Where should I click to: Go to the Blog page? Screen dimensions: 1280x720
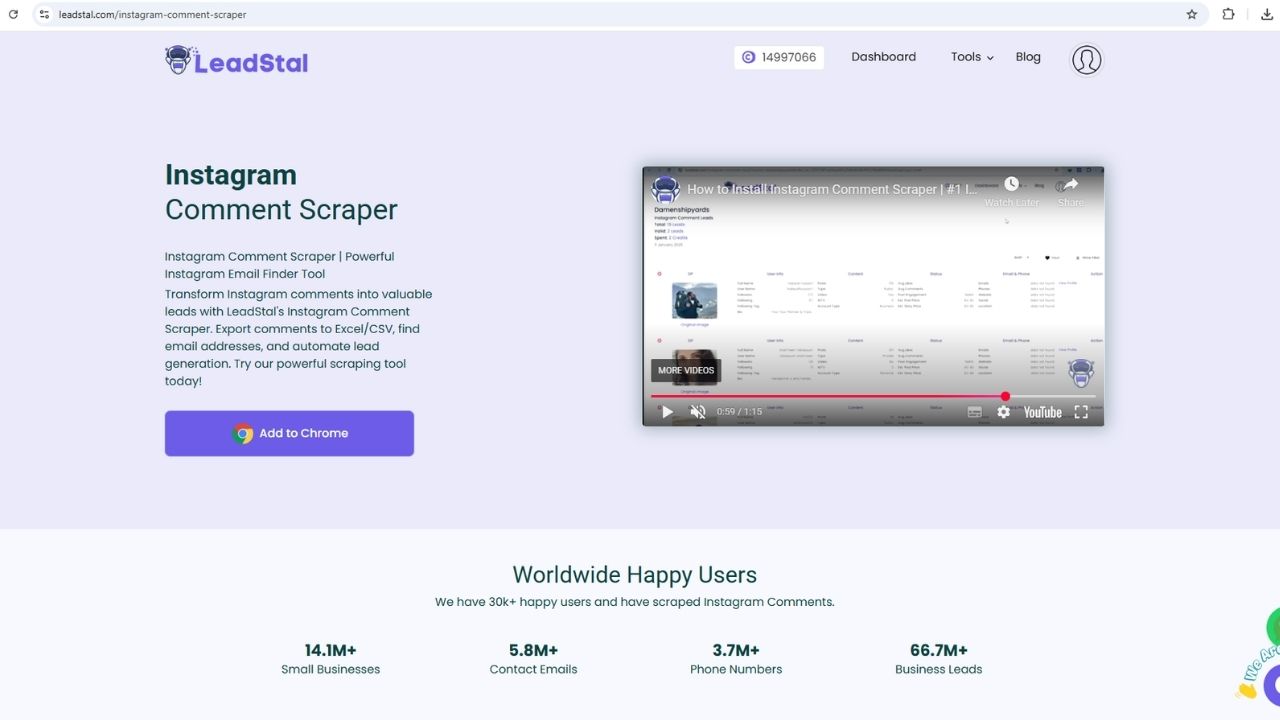pyautogui.click(x=1028, y=57)
